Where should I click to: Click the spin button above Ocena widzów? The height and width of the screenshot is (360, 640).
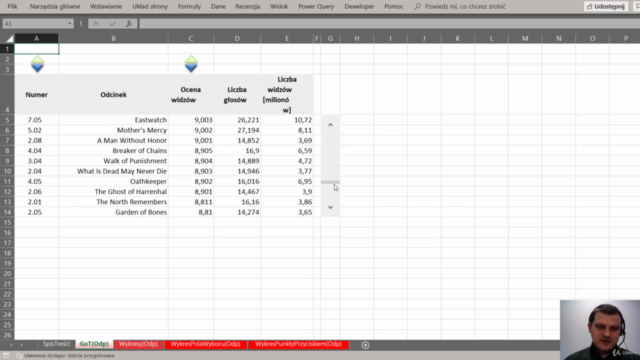click(x=191, y=64)
